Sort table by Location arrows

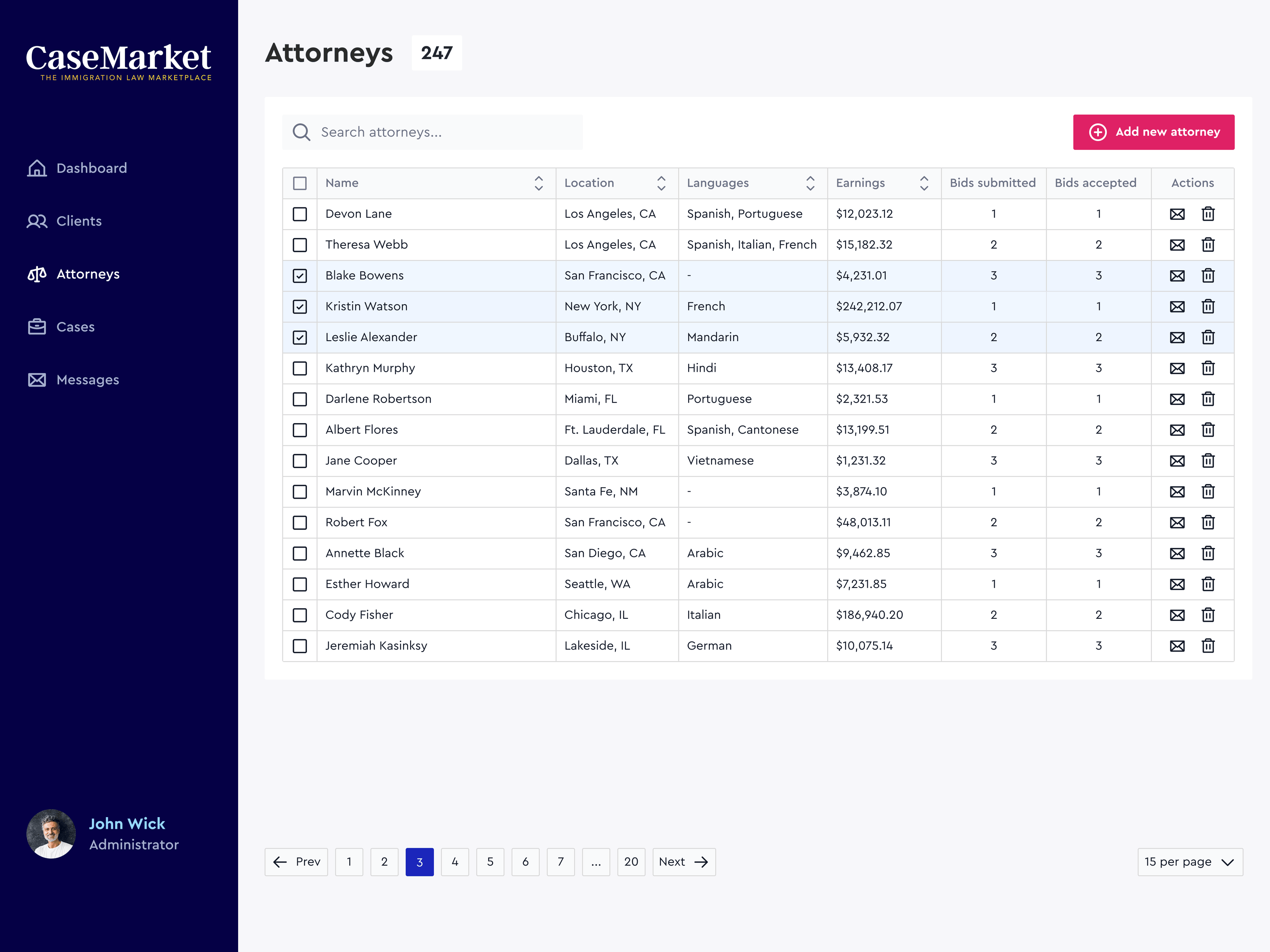(661, 183)
